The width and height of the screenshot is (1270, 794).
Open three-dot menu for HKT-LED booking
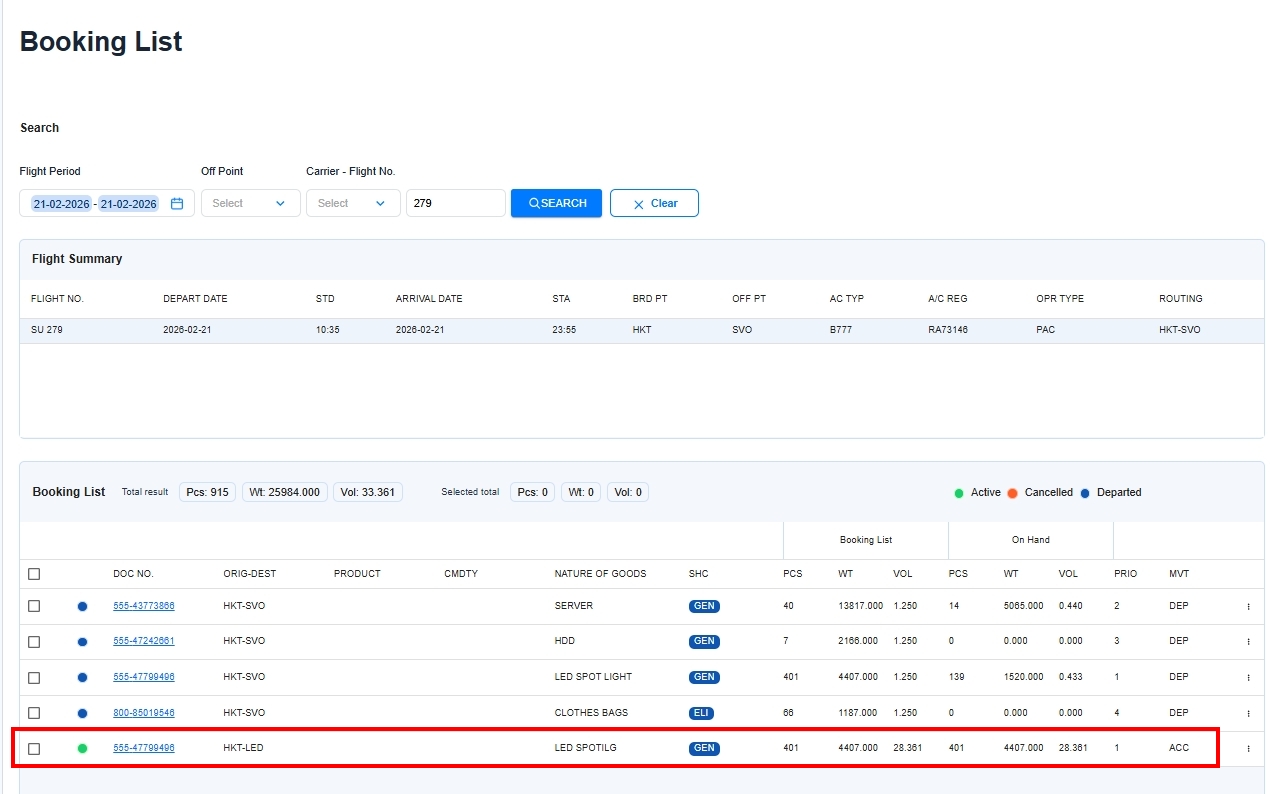tap(1248, 748)
